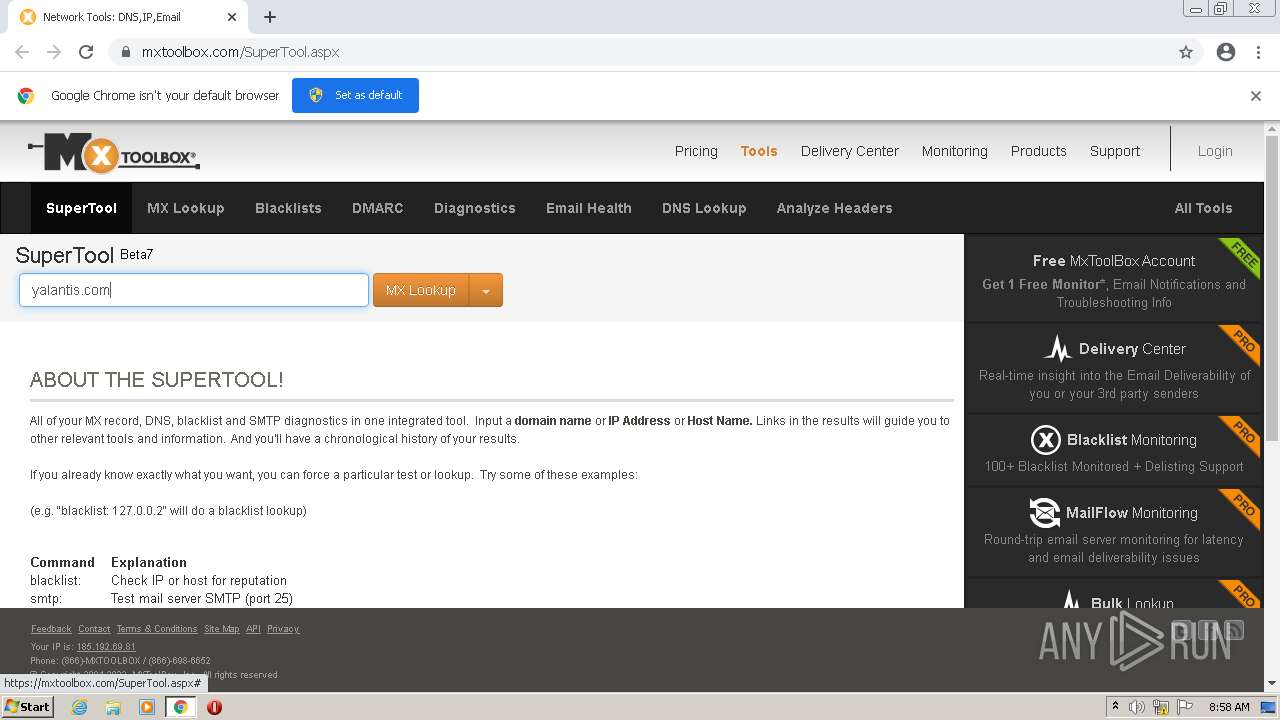Open the Site Map footer link
1280x720 pixels.
click(x=222, y=629)
